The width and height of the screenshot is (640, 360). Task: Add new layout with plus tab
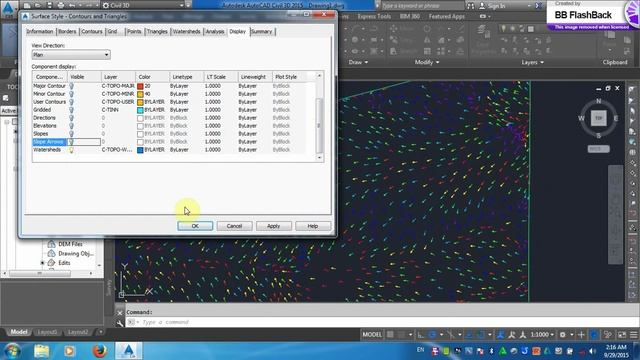click(x=100, y=332)
